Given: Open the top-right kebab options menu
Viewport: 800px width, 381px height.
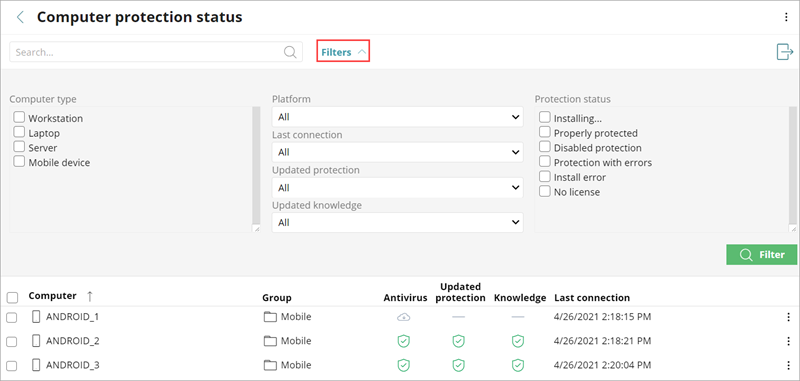Looking at the screenshot, I should point(786,17).
